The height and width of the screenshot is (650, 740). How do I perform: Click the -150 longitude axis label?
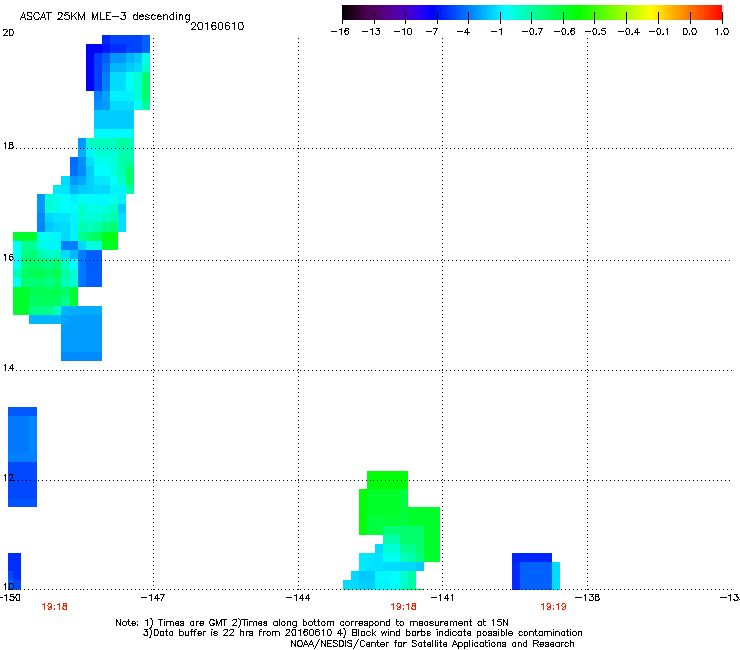point(10,598)
